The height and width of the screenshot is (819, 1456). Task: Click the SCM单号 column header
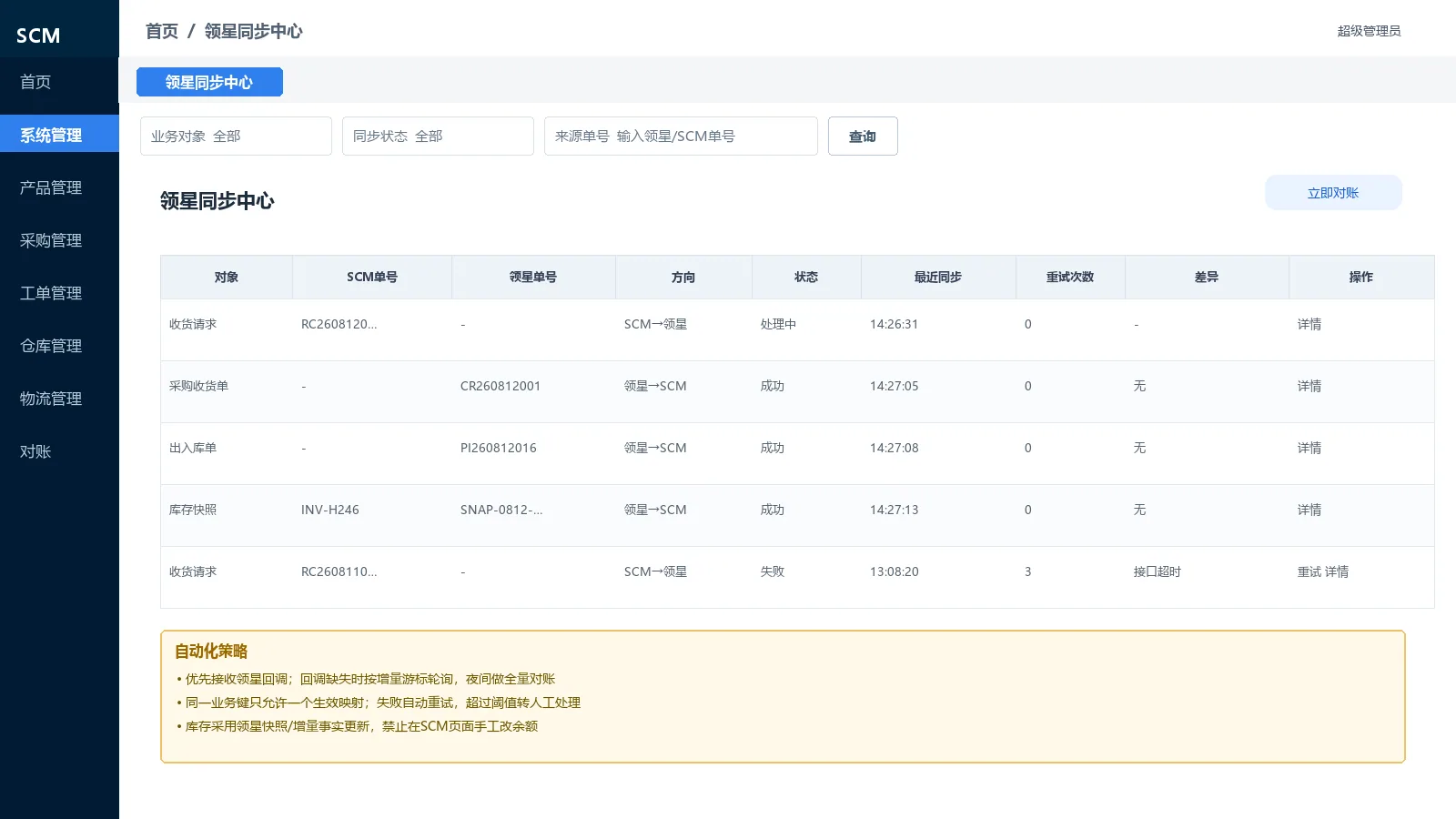click(x=372, y=277)
